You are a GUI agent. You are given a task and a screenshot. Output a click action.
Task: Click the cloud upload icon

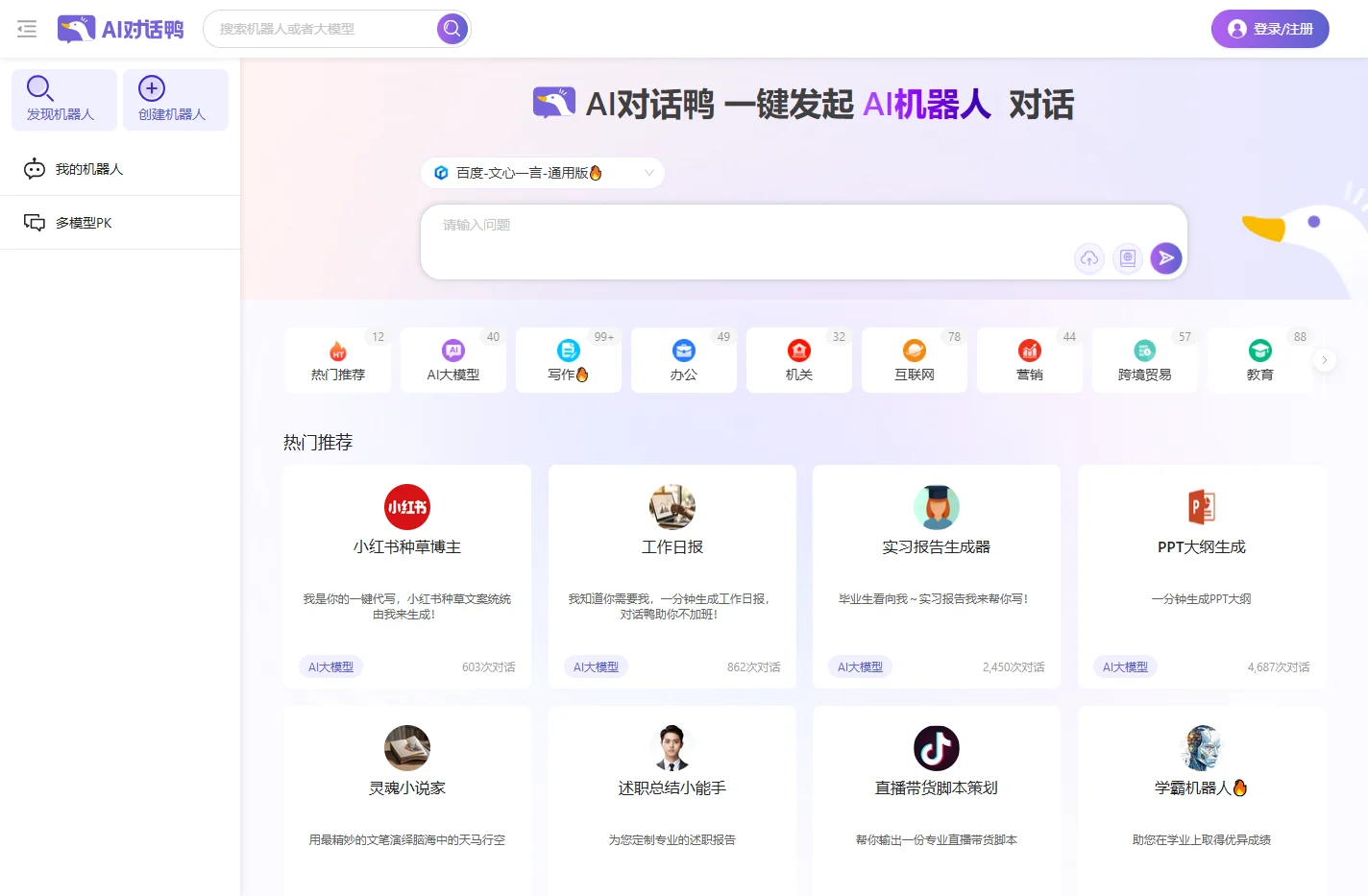[1089, 257]
